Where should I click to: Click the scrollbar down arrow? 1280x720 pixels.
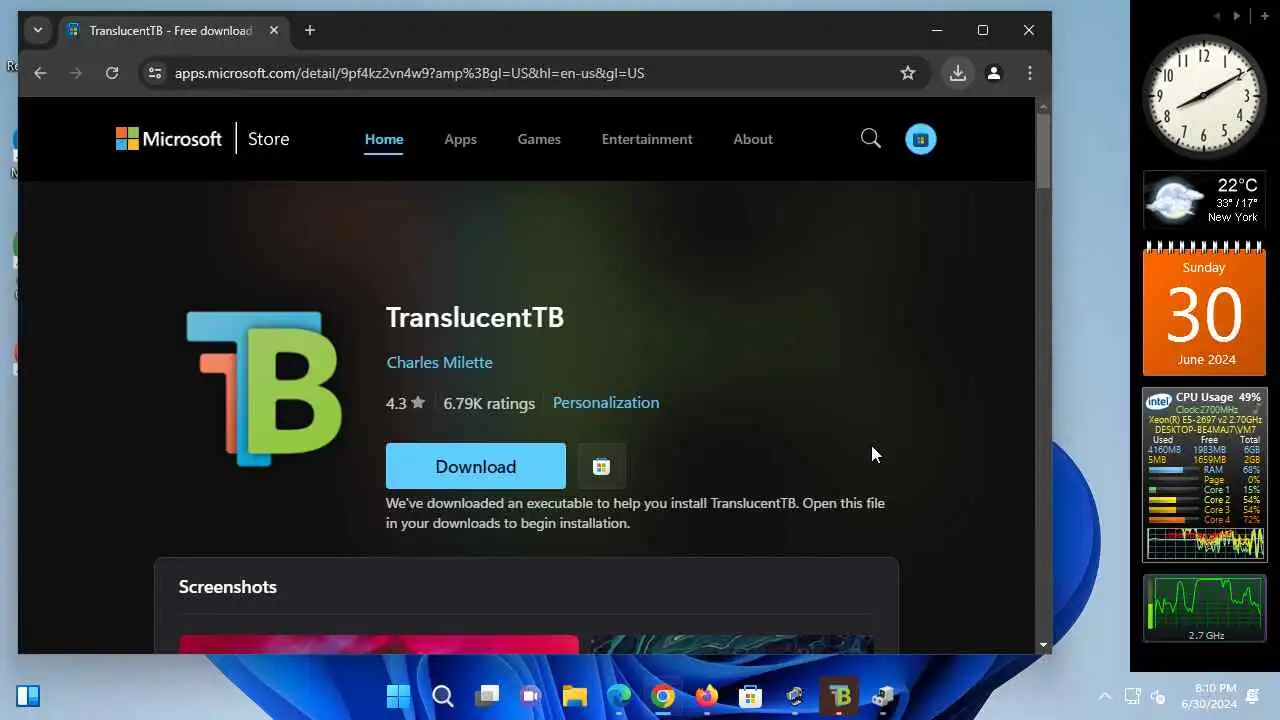(x=1043, y=645)
